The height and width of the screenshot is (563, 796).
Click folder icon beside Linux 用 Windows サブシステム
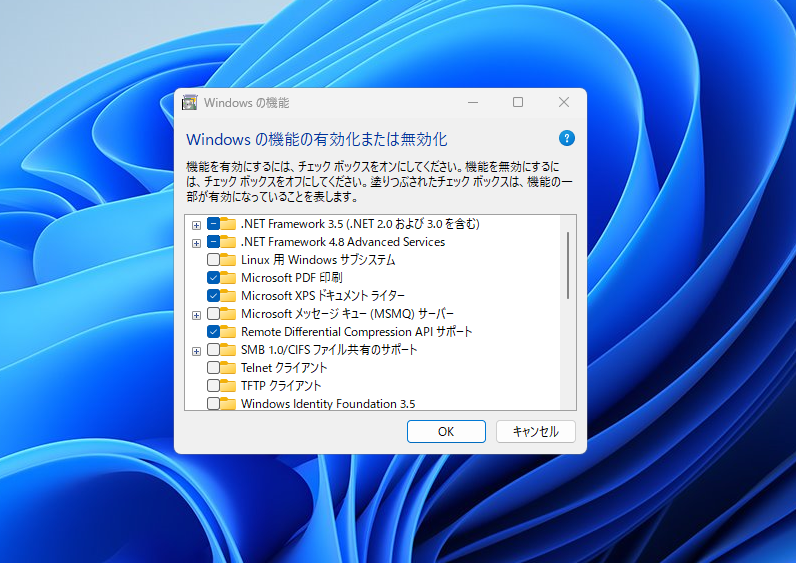click(x=228, y=260)
